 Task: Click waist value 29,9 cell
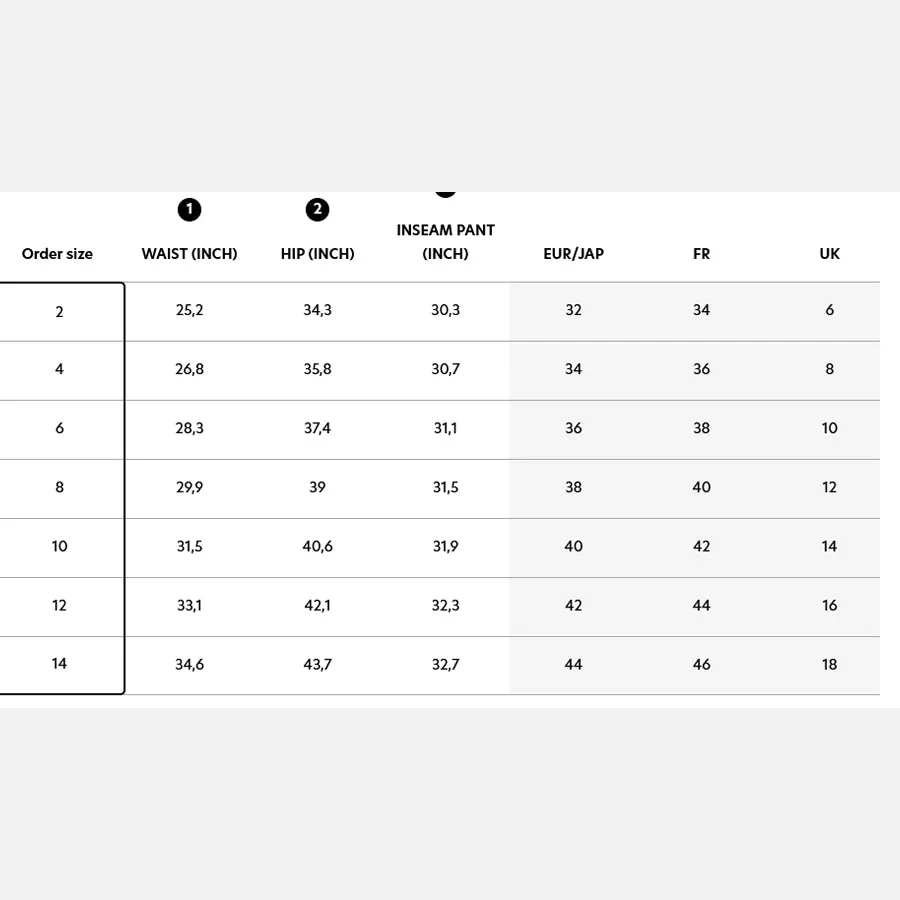coord(189,487)
